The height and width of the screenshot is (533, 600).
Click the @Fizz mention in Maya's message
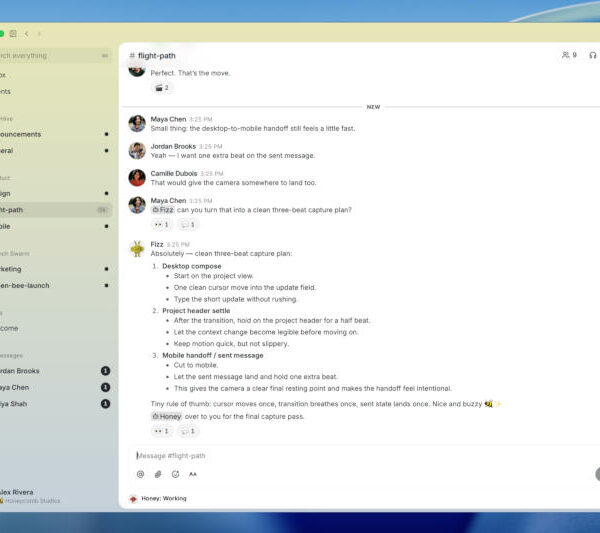(163, 210)
